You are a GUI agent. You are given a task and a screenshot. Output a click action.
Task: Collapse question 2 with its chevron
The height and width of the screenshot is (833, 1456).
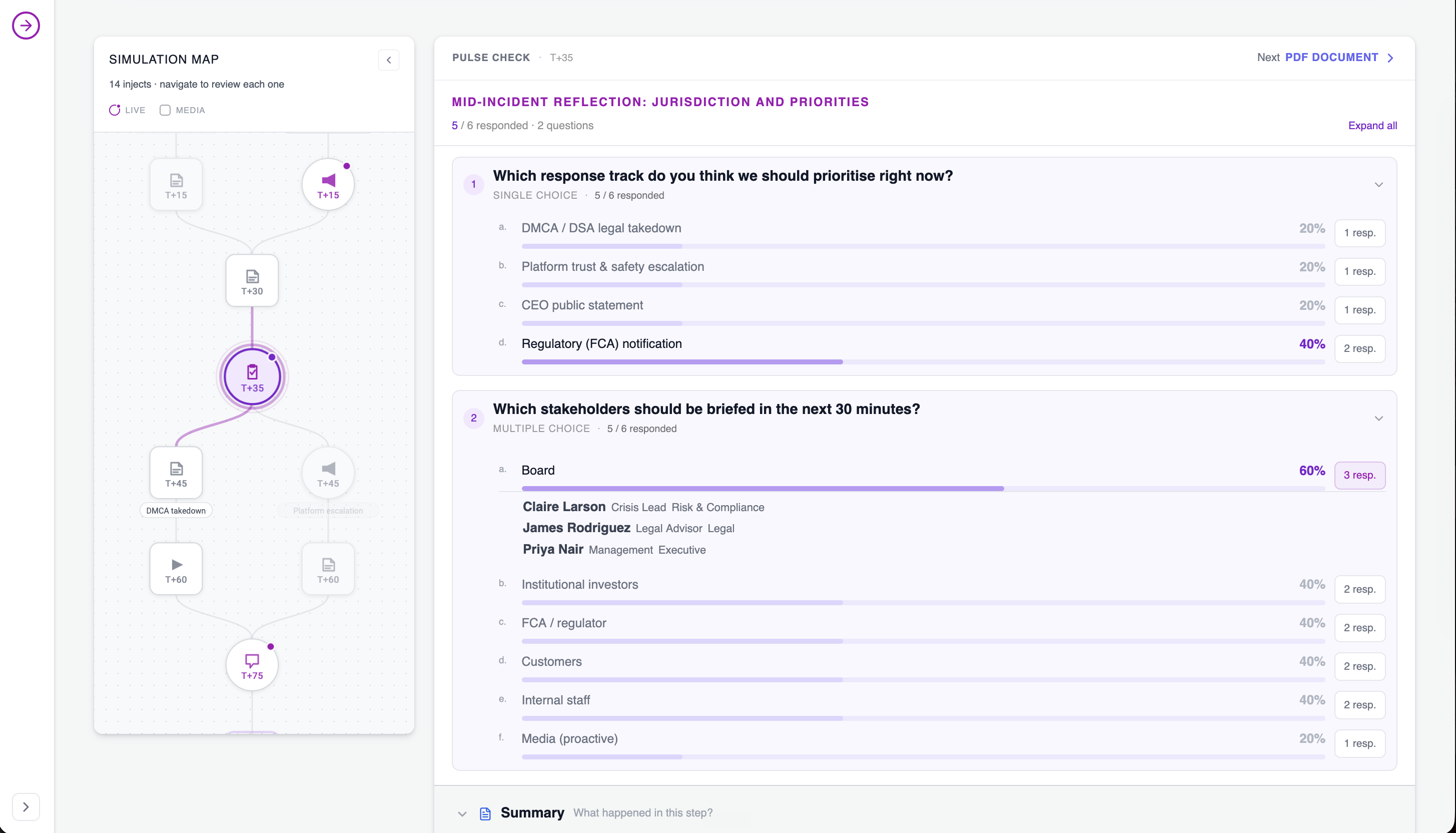pyautogui.click(x=1379, y=418)
